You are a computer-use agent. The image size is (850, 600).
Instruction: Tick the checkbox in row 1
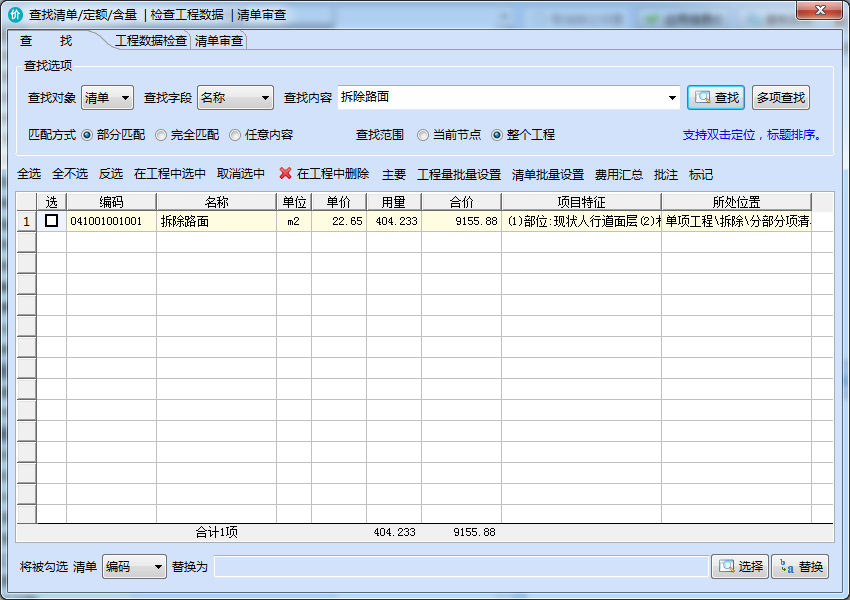point(51,221)
